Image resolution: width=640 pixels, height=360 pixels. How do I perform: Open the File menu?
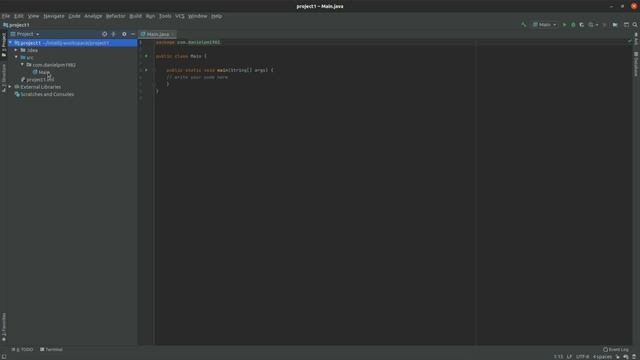6,16
